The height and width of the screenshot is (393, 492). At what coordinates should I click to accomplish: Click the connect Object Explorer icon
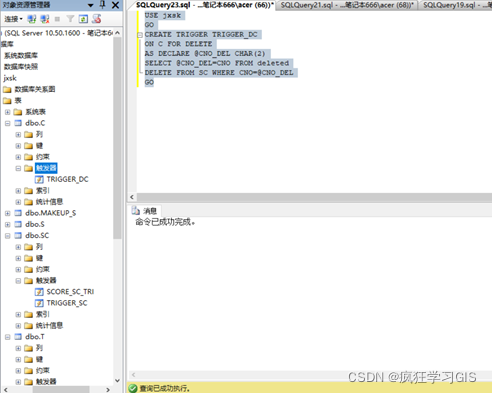tap(32, 19)
